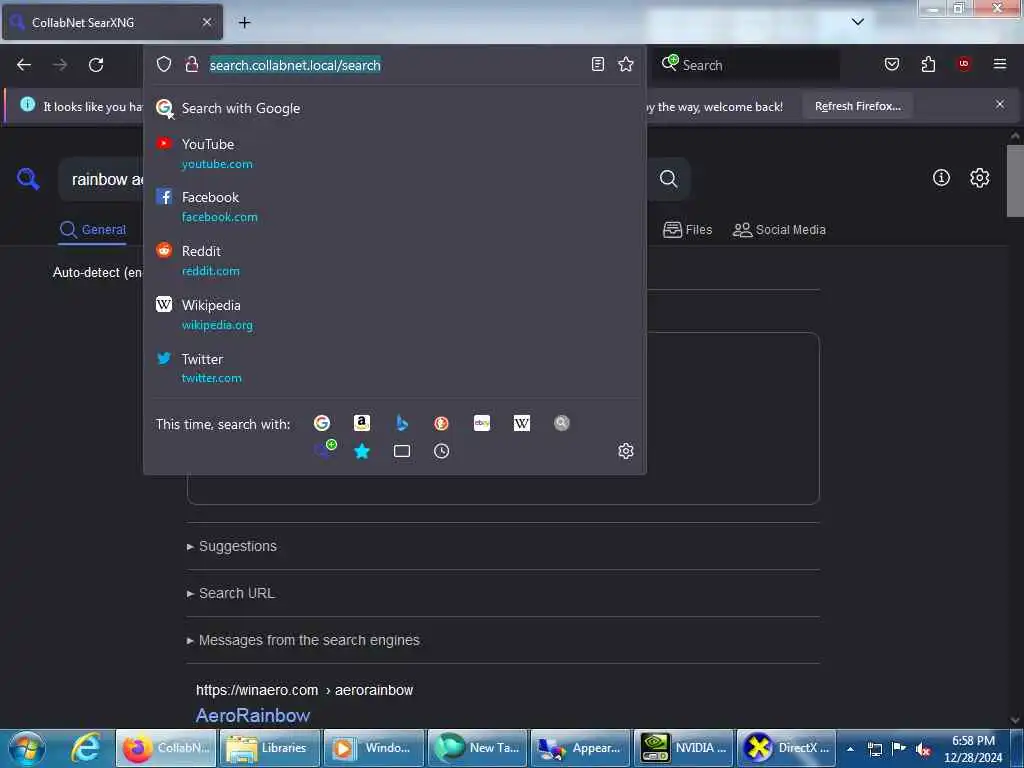Go back one page
Screen dimensions: 1024x768
click(x=24, y=65)
